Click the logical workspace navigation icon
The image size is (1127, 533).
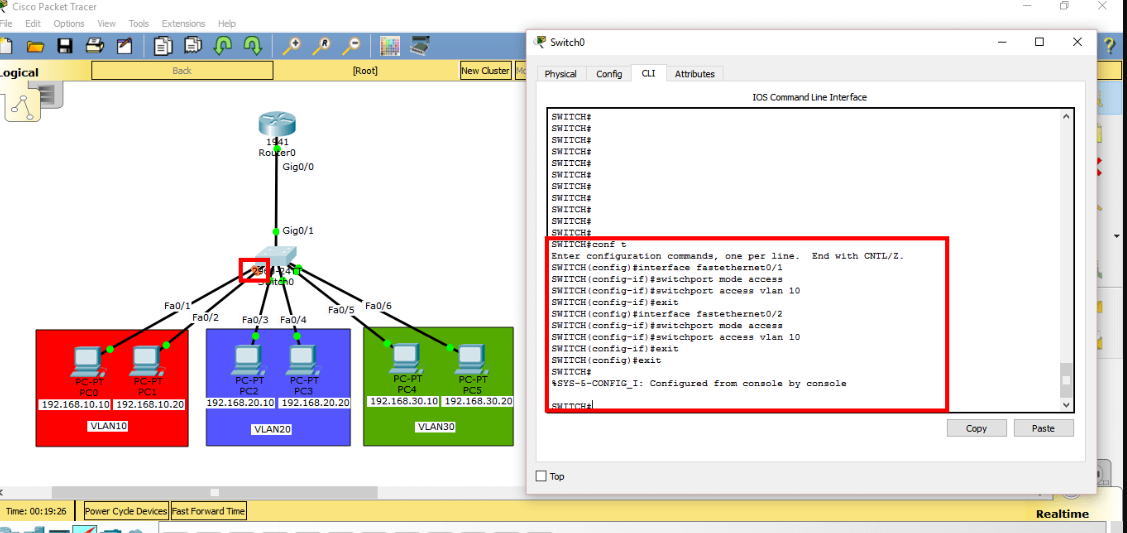[22, 105]
